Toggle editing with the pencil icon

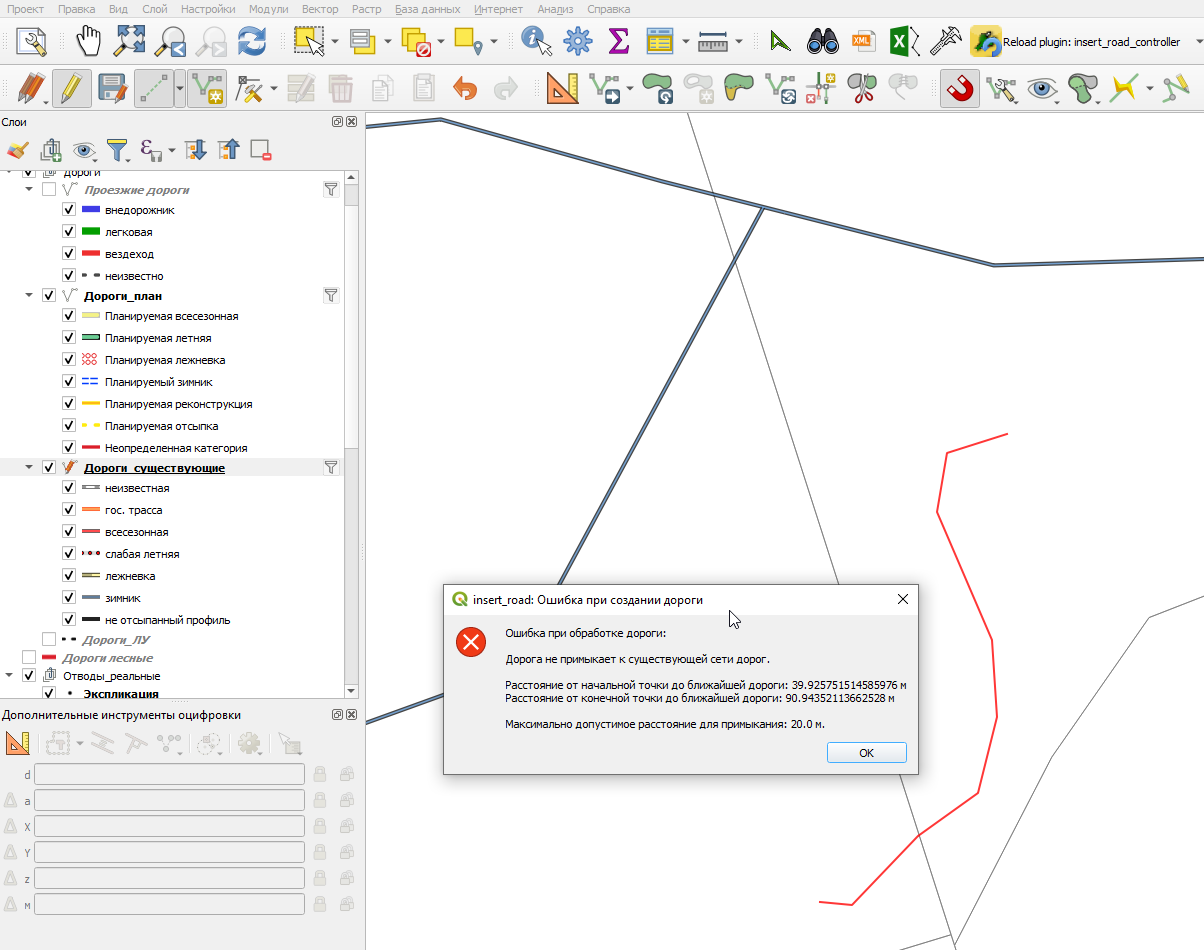click(x=69, y=89)
